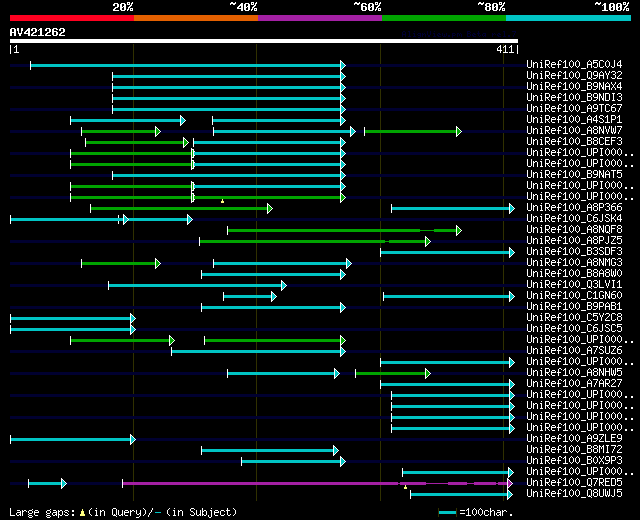Select subject label UniRef100_Q7RED5

click(574, 482)
